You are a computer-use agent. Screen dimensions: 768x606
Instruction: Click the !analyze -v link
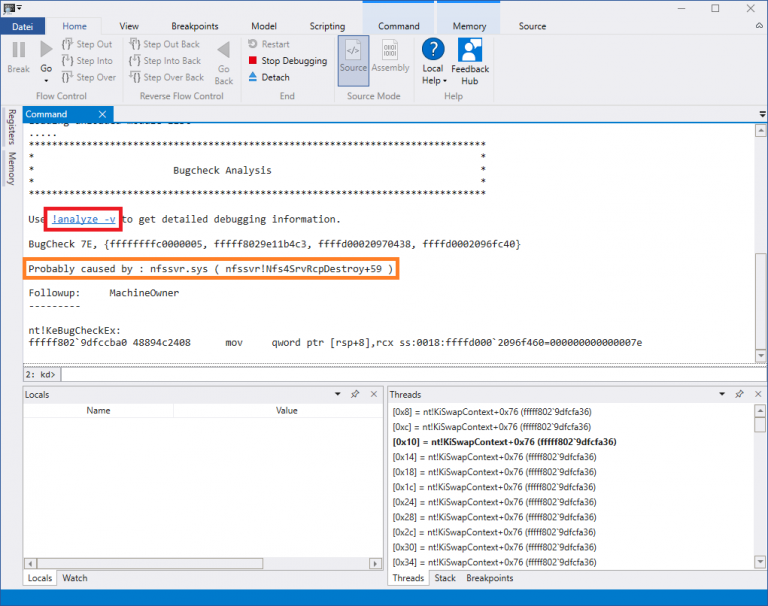(x=83, y=219)
